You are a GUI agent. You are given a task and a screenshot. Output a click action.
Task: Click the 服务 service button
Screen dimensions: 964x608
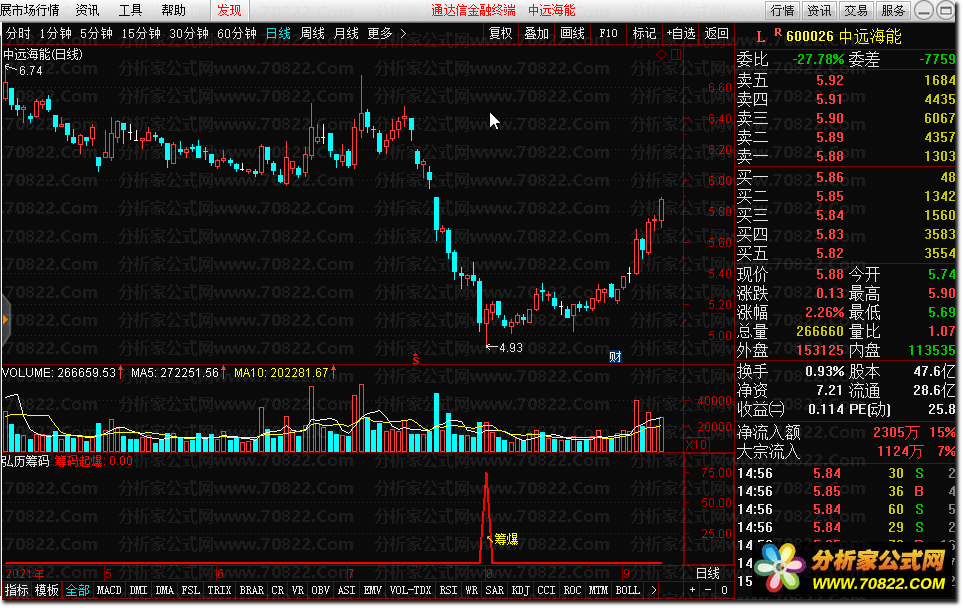click(893, 10)
